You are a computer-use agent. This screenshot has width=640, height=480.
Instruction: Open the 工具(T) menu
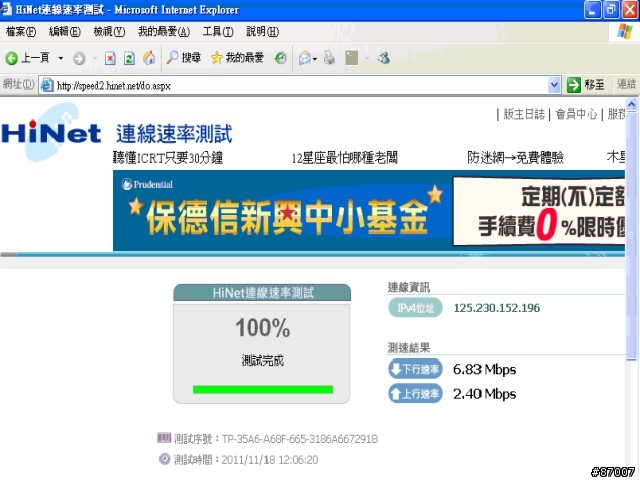[218, 31]
